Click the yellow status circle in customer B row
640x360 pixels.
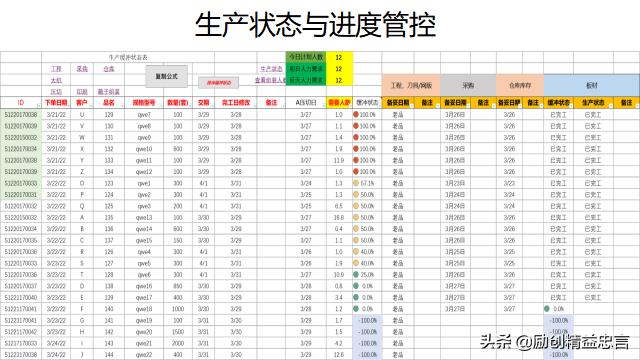pos(356,229)
